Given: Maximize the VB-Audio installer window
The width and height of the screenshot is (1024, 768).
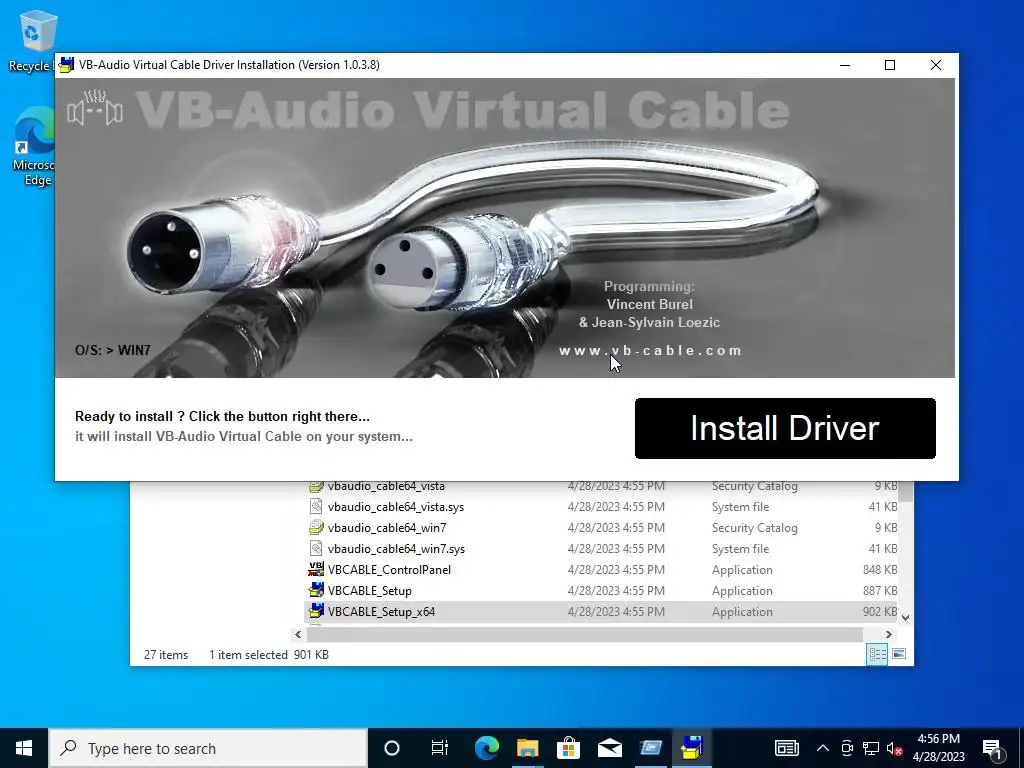Looking at the screenshot, I should point(889,65).
